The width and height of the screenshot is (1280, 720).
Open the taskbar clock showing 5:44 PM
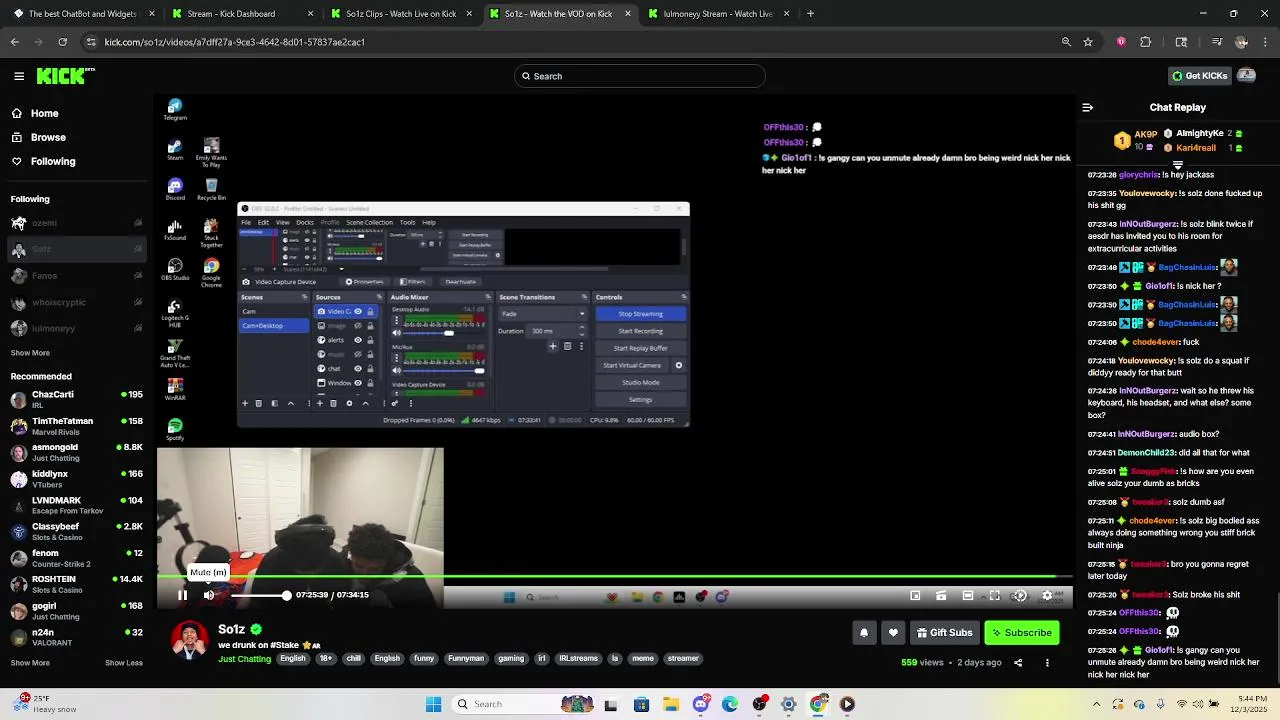tap(1251, 704)
